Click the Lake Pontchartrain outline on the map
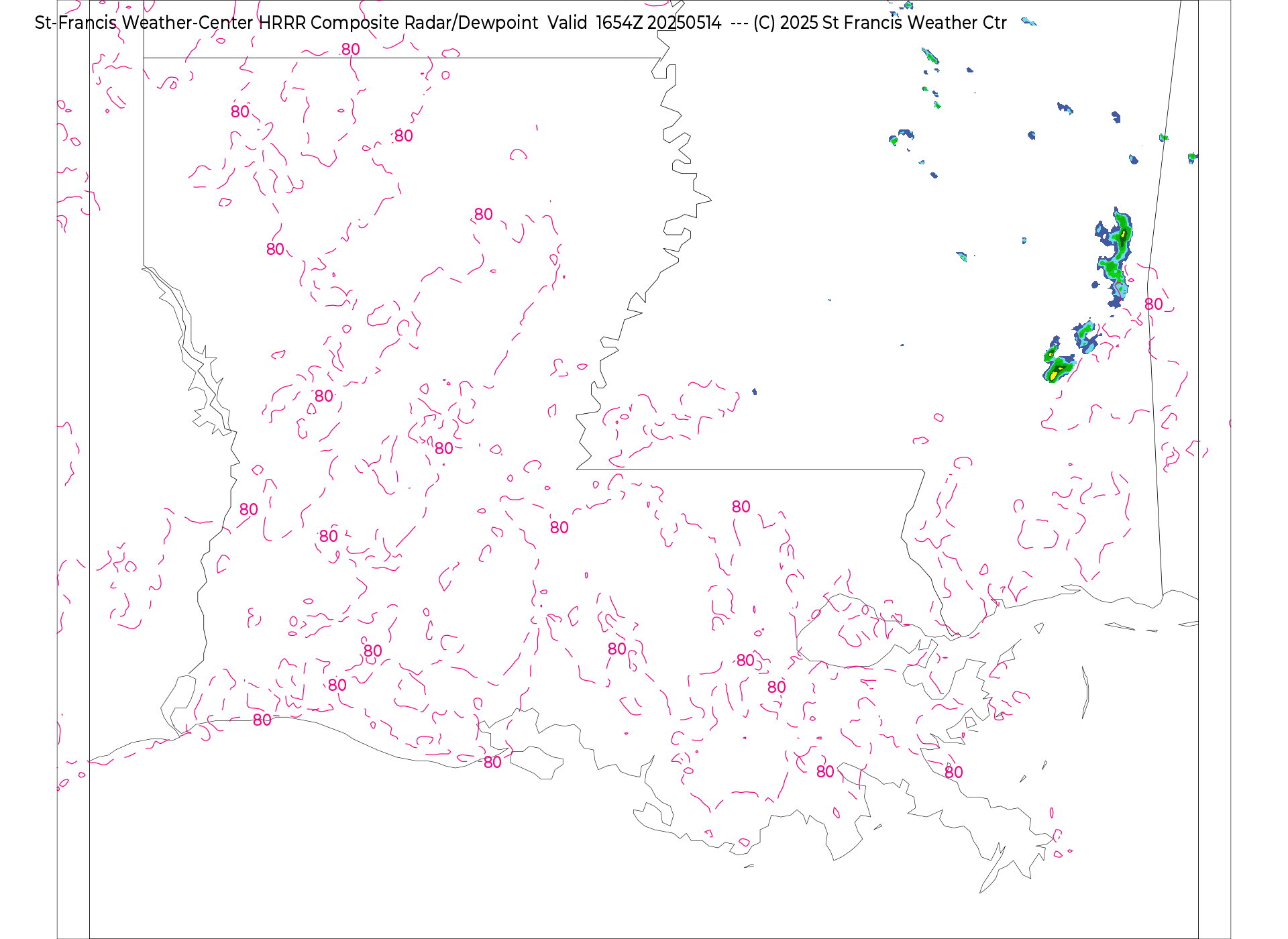The height and width of the screenshot is (939, 1288). tap(859, 632)
